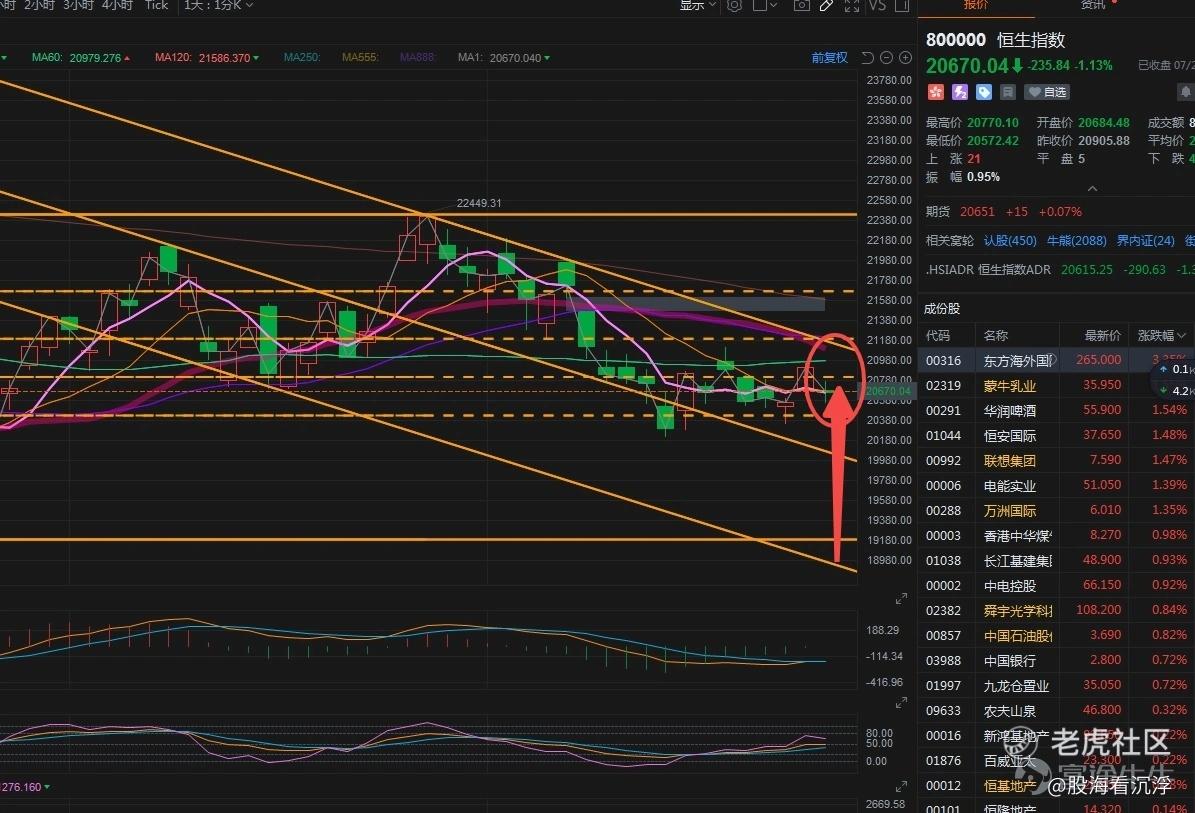Sort by the 最新价 column header
Viewport: 1195px width, 813px height.
click(x=1103, y=335)
